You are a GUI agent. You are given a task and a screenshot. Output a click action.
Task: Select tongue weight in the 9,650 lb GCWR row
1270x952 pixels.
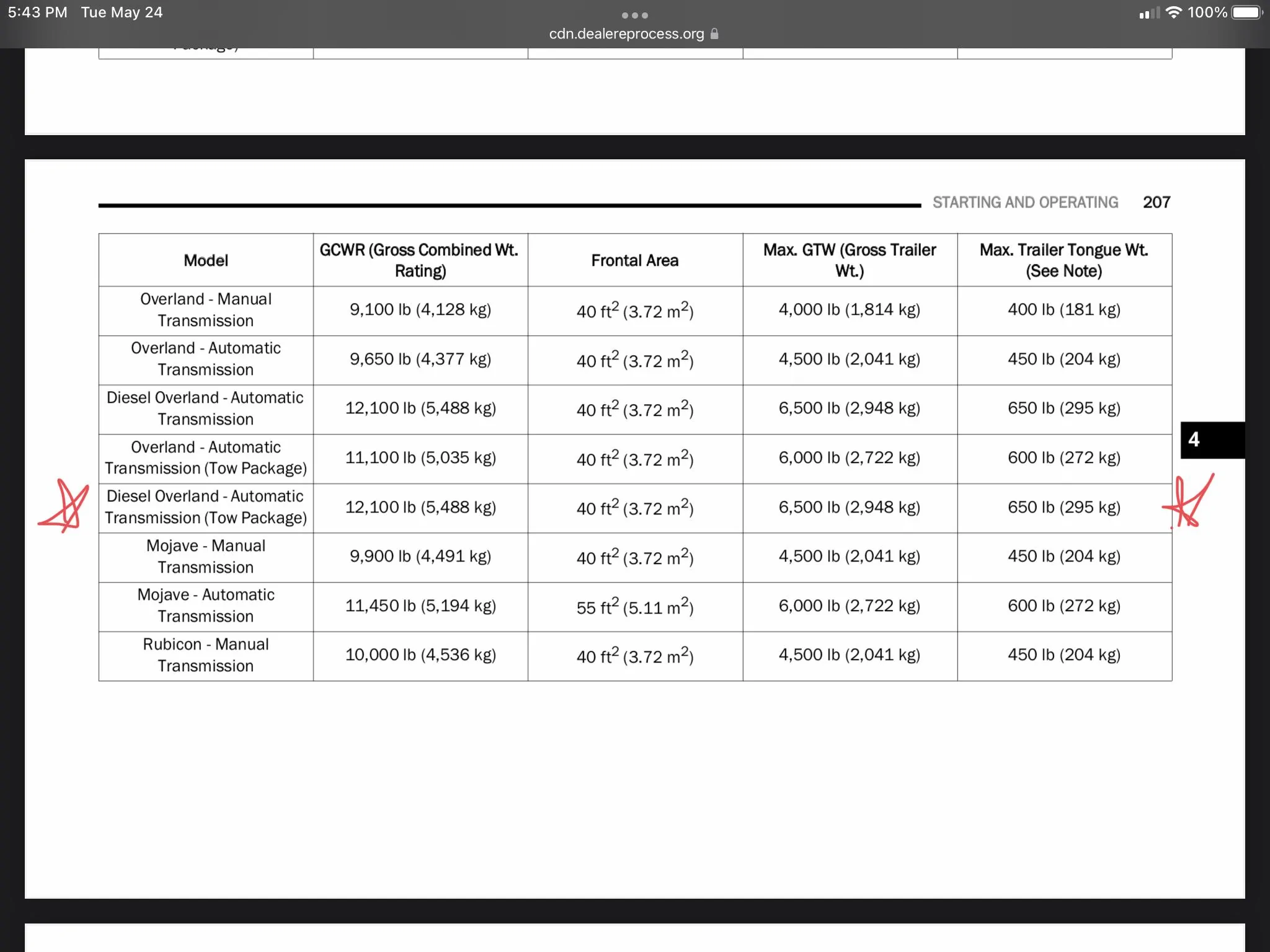(x=1064, y=359)
